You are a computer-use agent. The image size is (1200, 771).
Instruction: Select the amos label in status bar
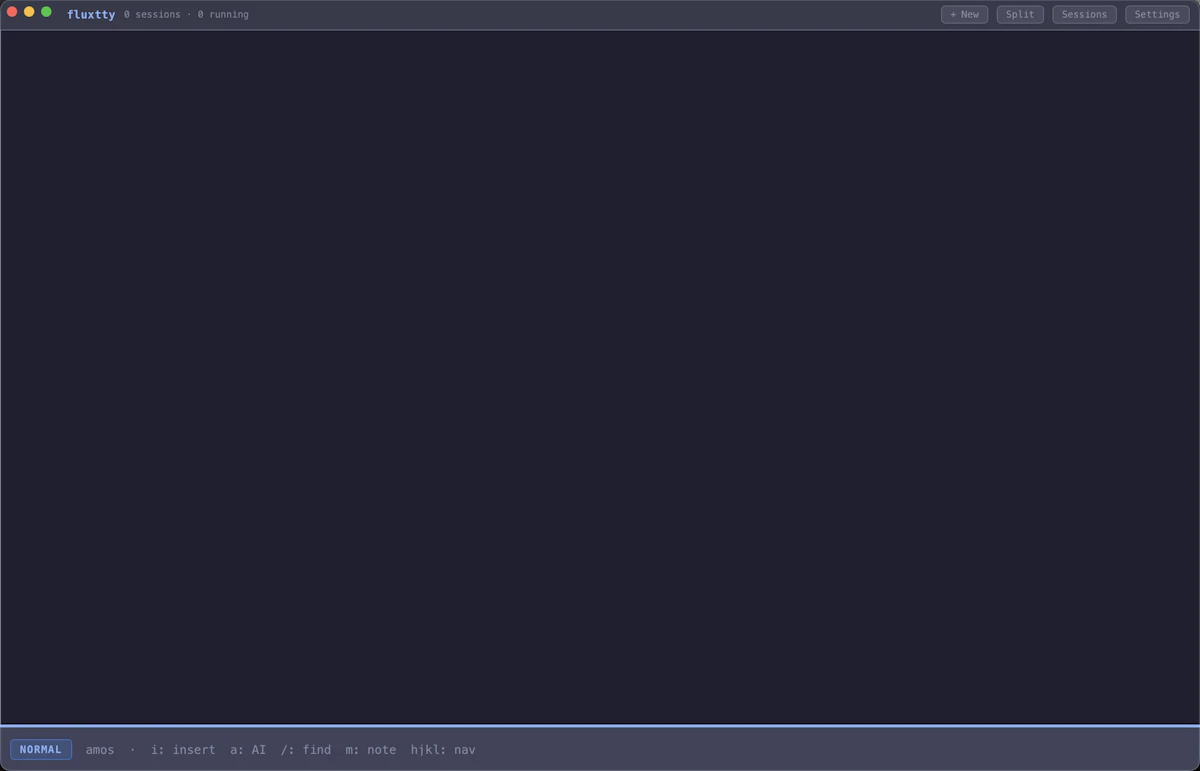[x=100, y=750]
